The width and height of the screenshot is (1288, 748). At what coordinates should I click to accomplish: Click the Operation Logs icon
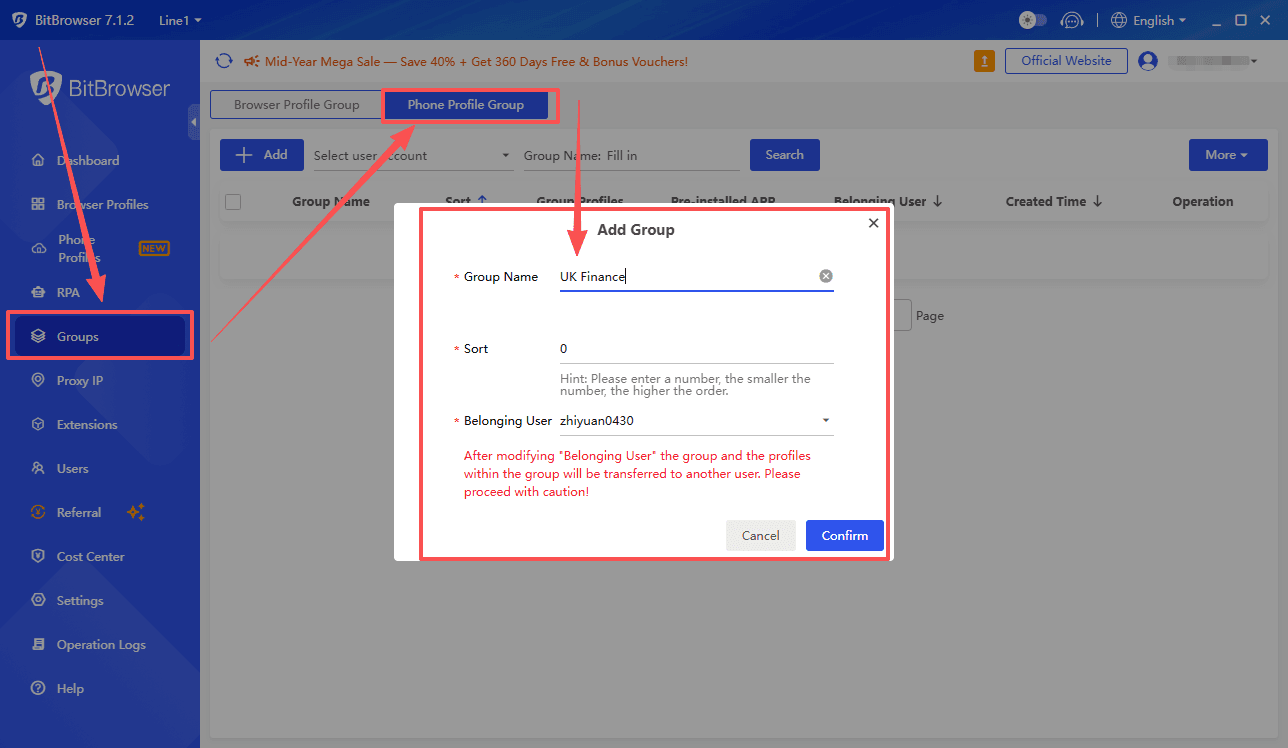click(x=38, y=644)
